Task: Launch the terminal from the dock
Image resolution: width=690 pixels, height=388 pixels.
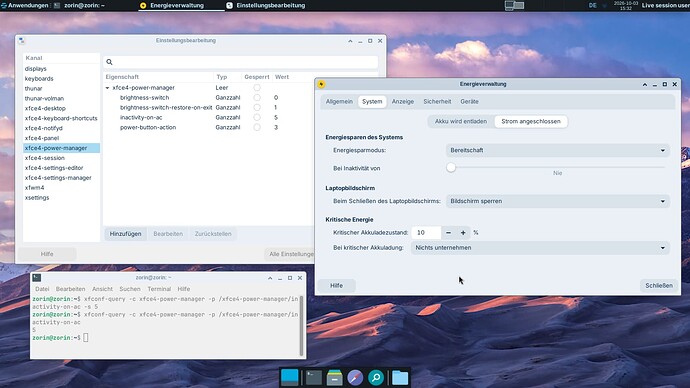Action: point(314,377)
